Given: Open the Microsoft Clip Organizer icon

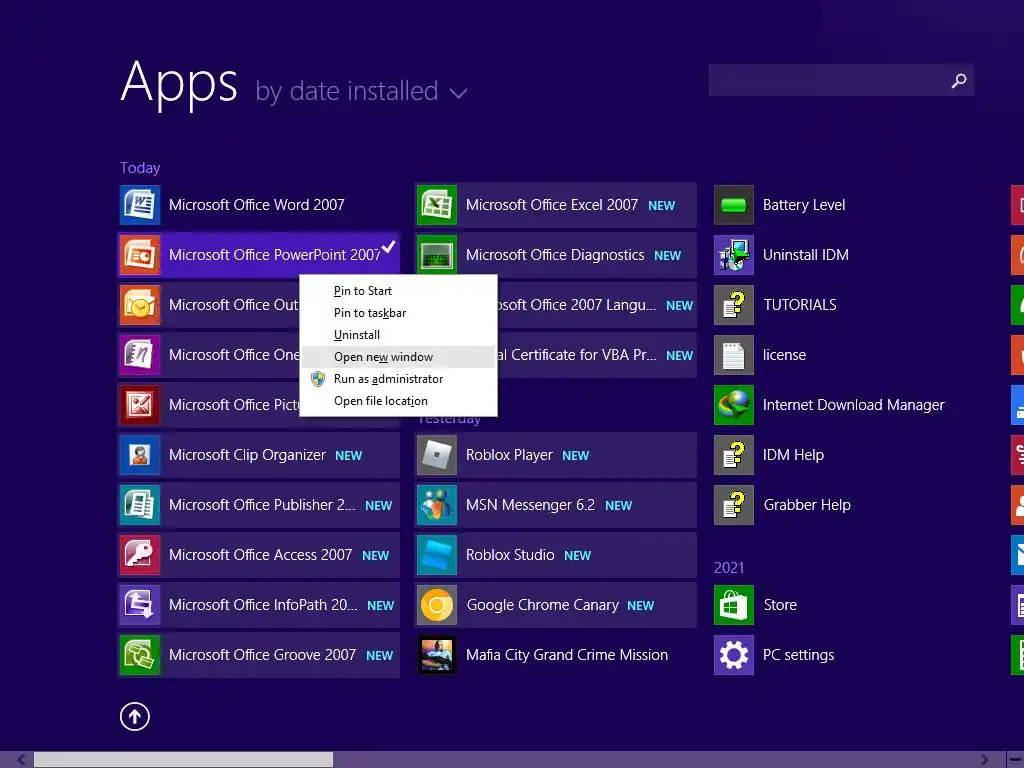Looking at the screenshot, I should coord(140,455).
